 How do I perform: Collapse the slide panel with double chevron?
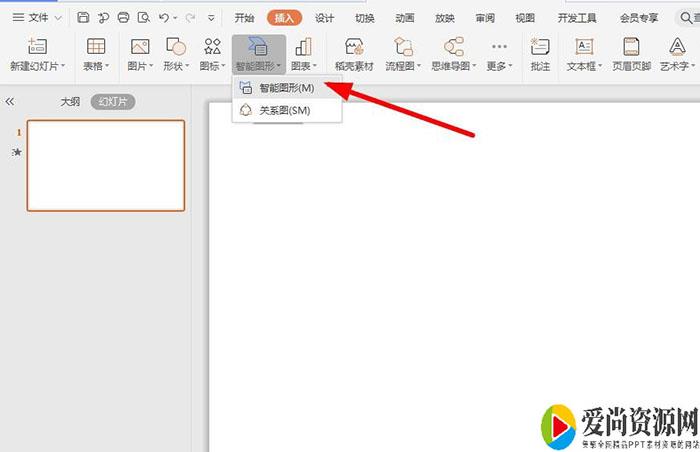10,102
